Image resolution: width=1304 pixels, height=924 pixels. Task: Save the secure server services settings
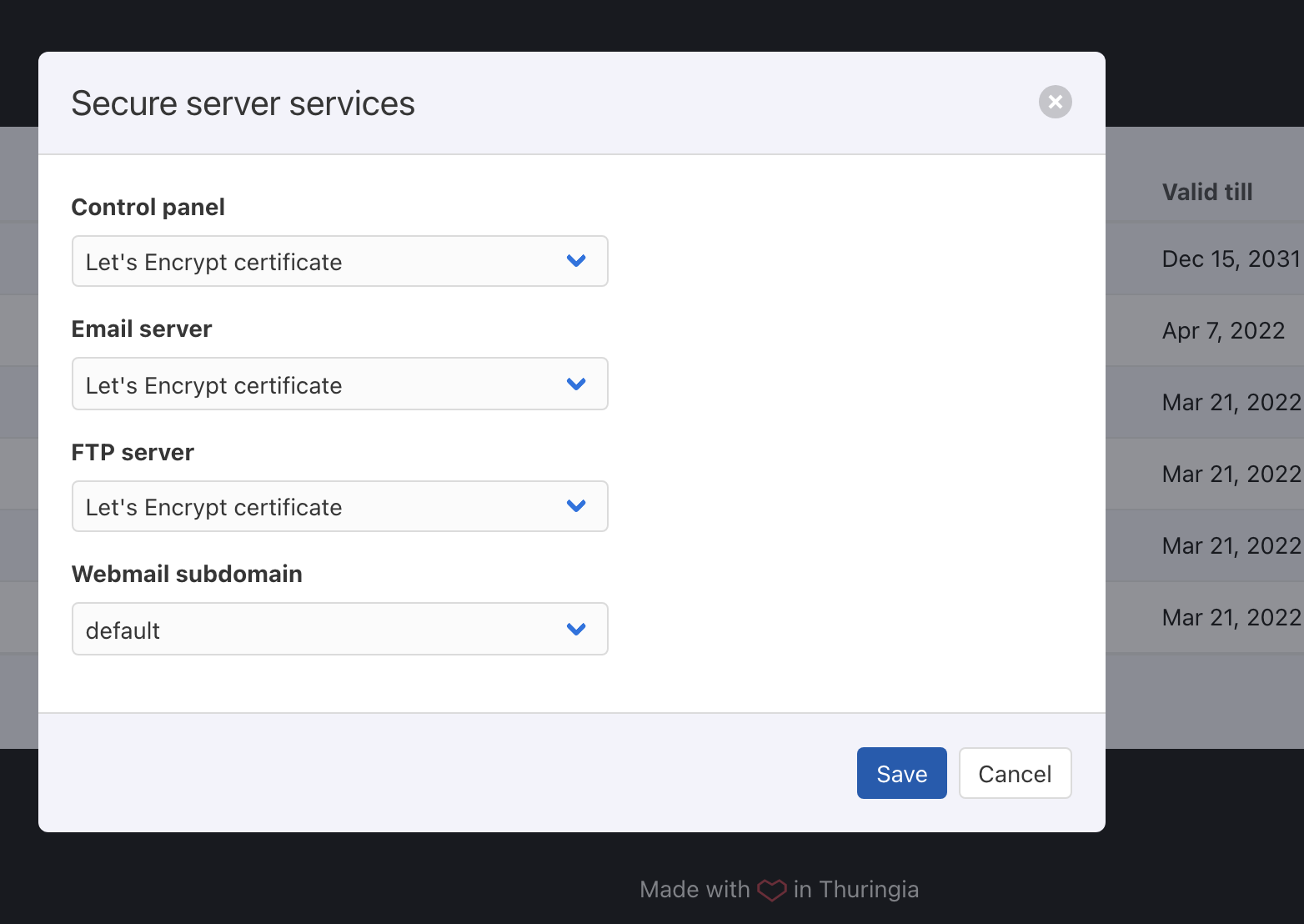[x=901, y=773]
